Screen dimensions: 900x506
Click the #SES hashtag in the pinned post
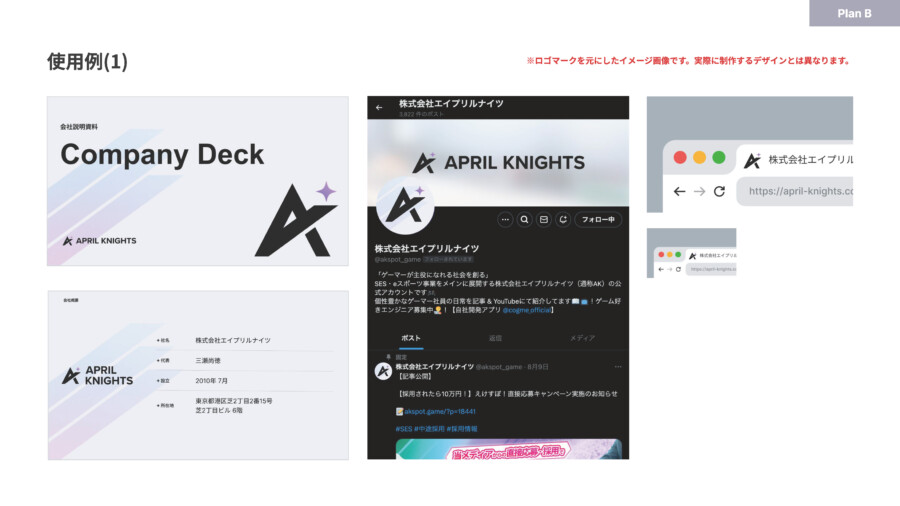coord(405,428)
